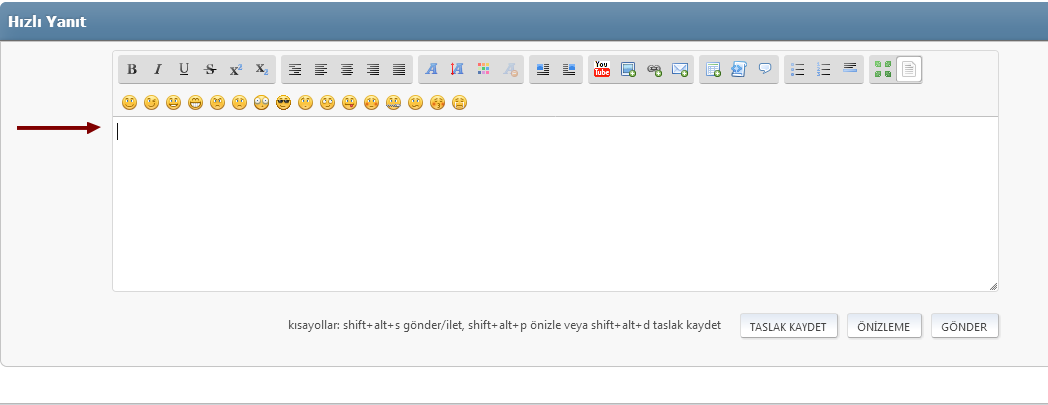
Task: Insert a quote bubble
Action: click(765, 69)
